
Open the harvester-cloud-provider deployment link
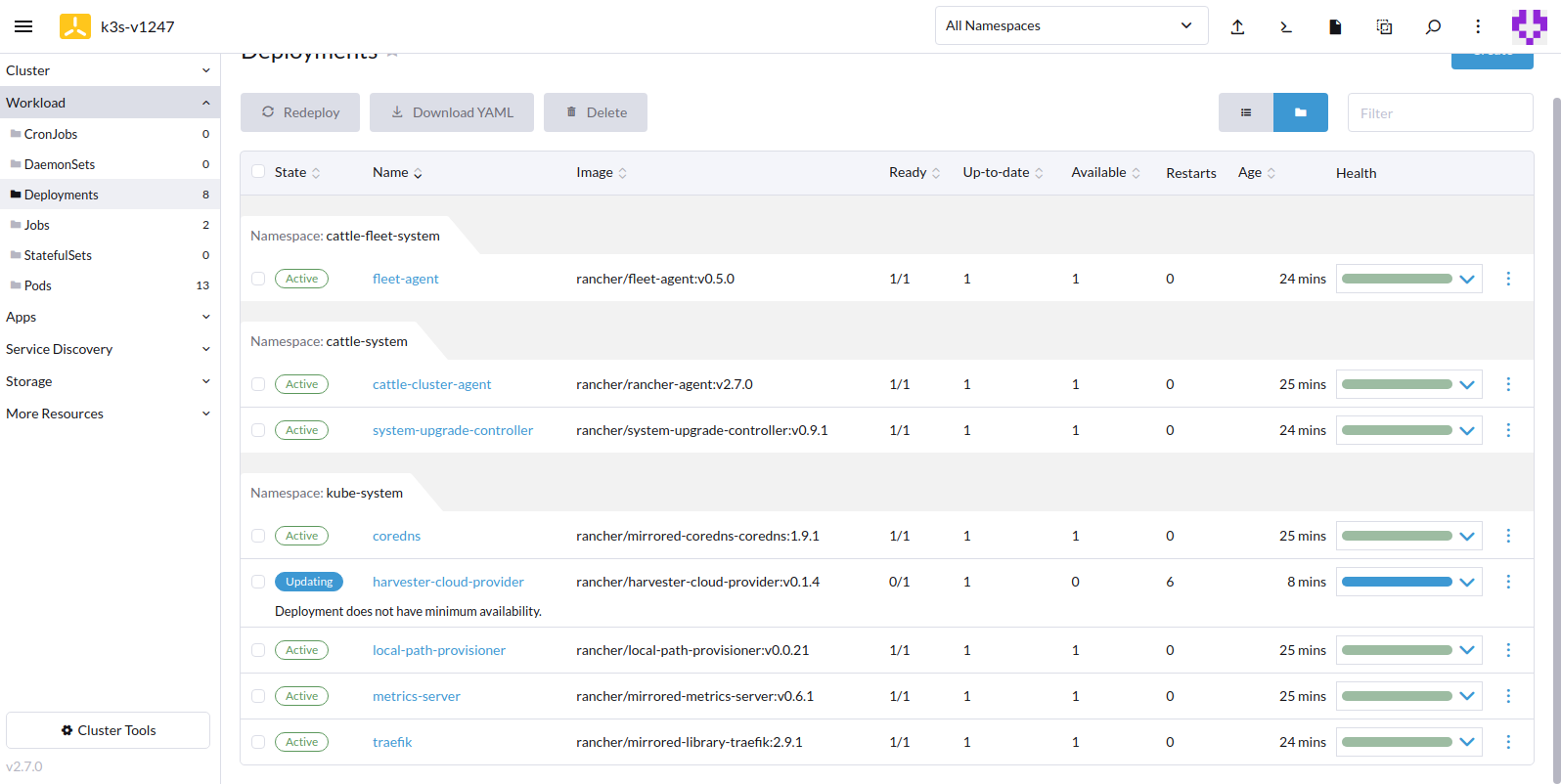pyautogui.click(x=448, y=582)
